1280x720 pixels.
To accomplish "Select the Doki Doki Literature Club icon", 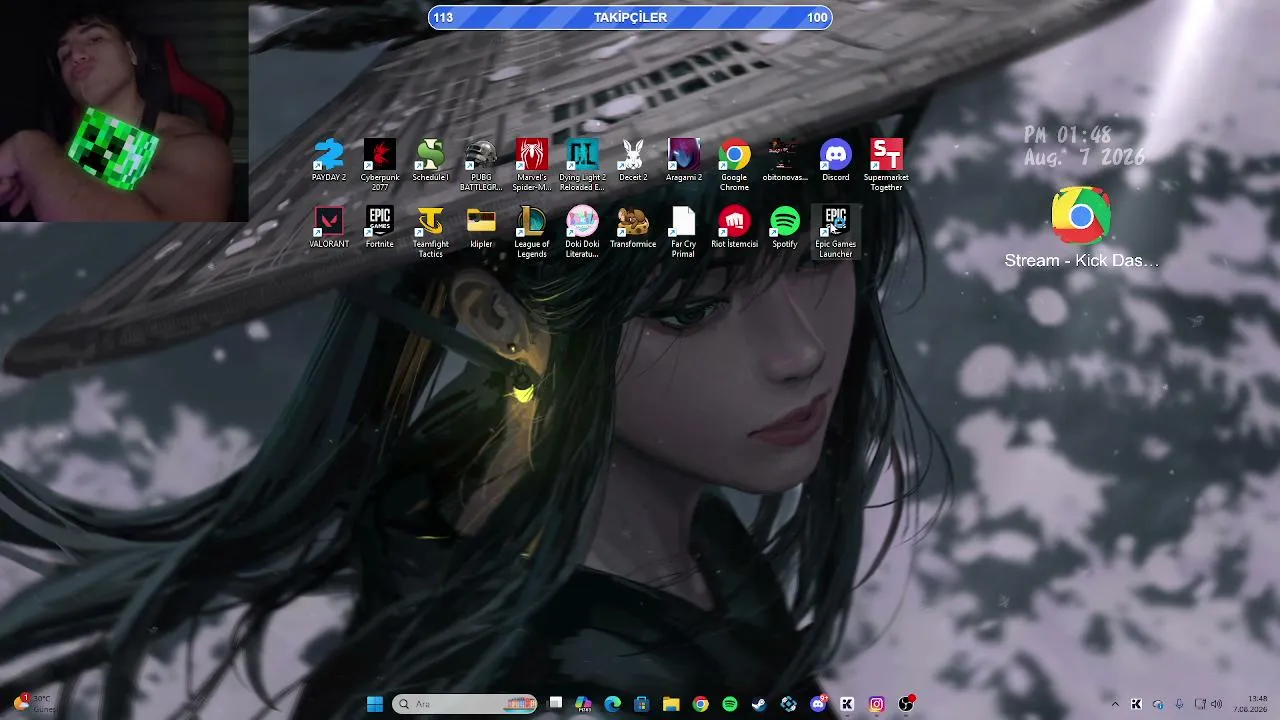I will point(582,232).
